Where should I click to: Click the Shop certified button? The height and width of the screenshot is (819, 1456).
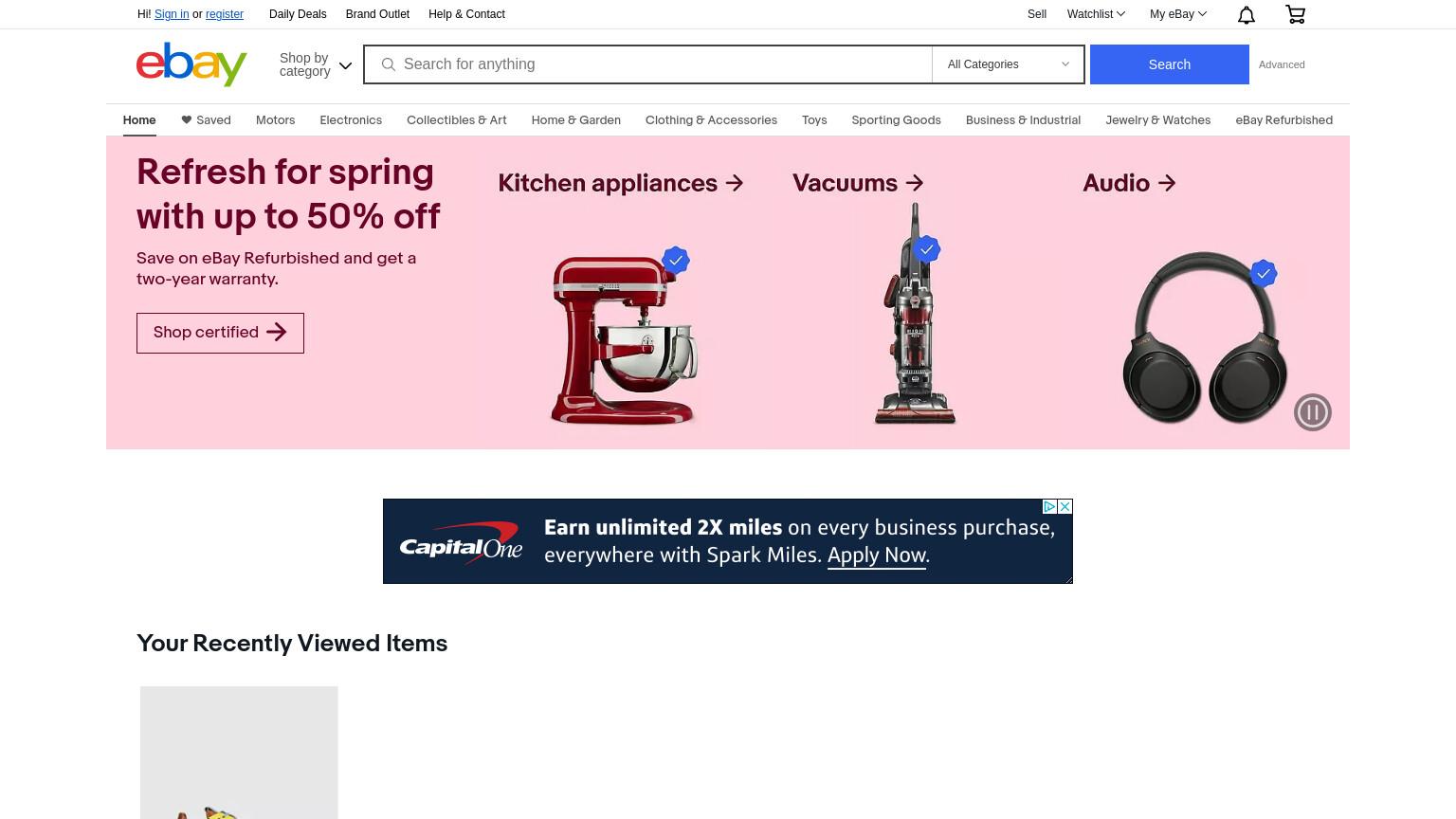(x=220, y=333)
